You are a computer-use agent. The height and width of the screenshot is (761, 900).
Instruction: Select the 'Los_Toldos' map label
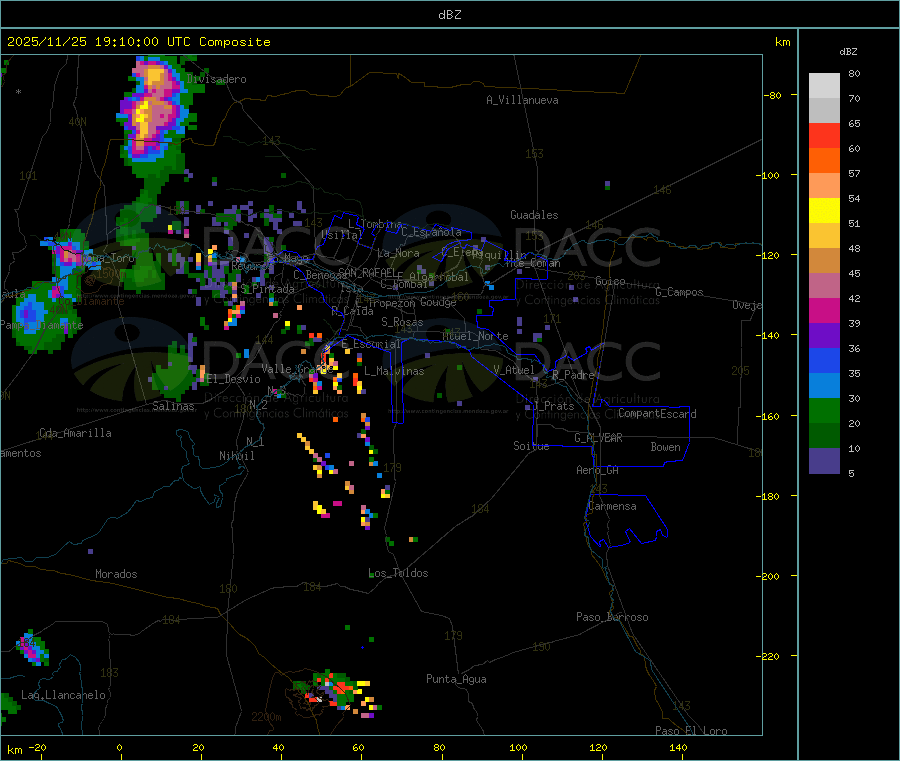coord(398,573)
